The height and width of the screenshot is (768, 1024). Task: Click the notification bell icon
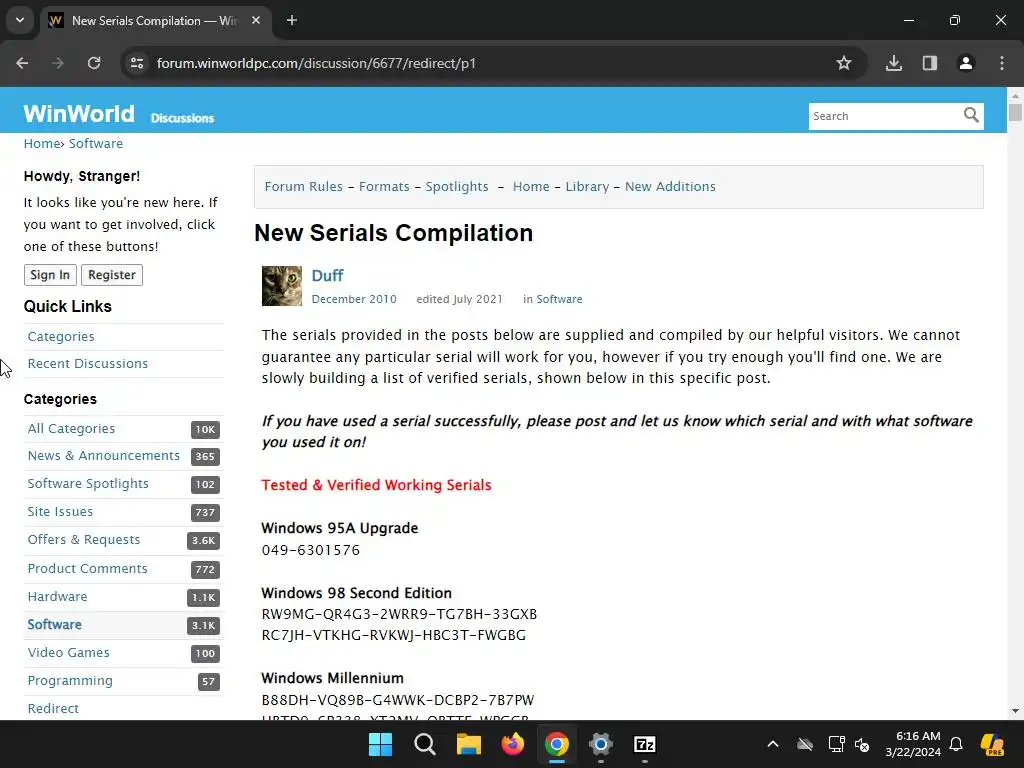(x=956, y=744)
